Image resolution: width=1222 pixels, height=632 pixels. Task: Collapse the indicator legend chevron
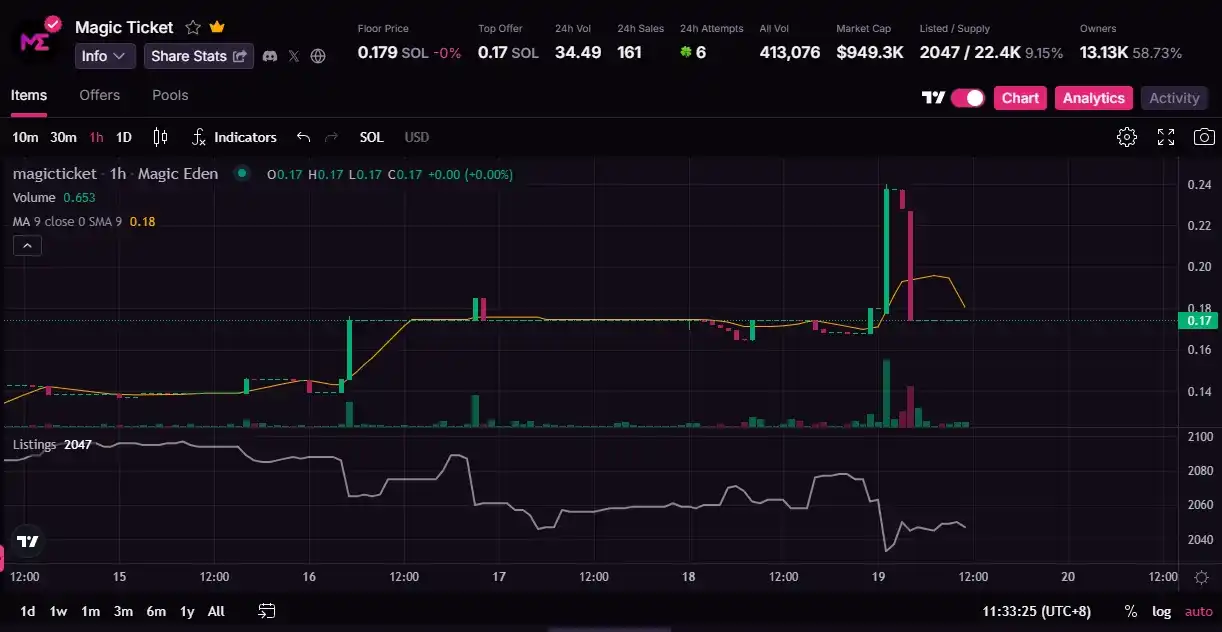click(27, 245)
